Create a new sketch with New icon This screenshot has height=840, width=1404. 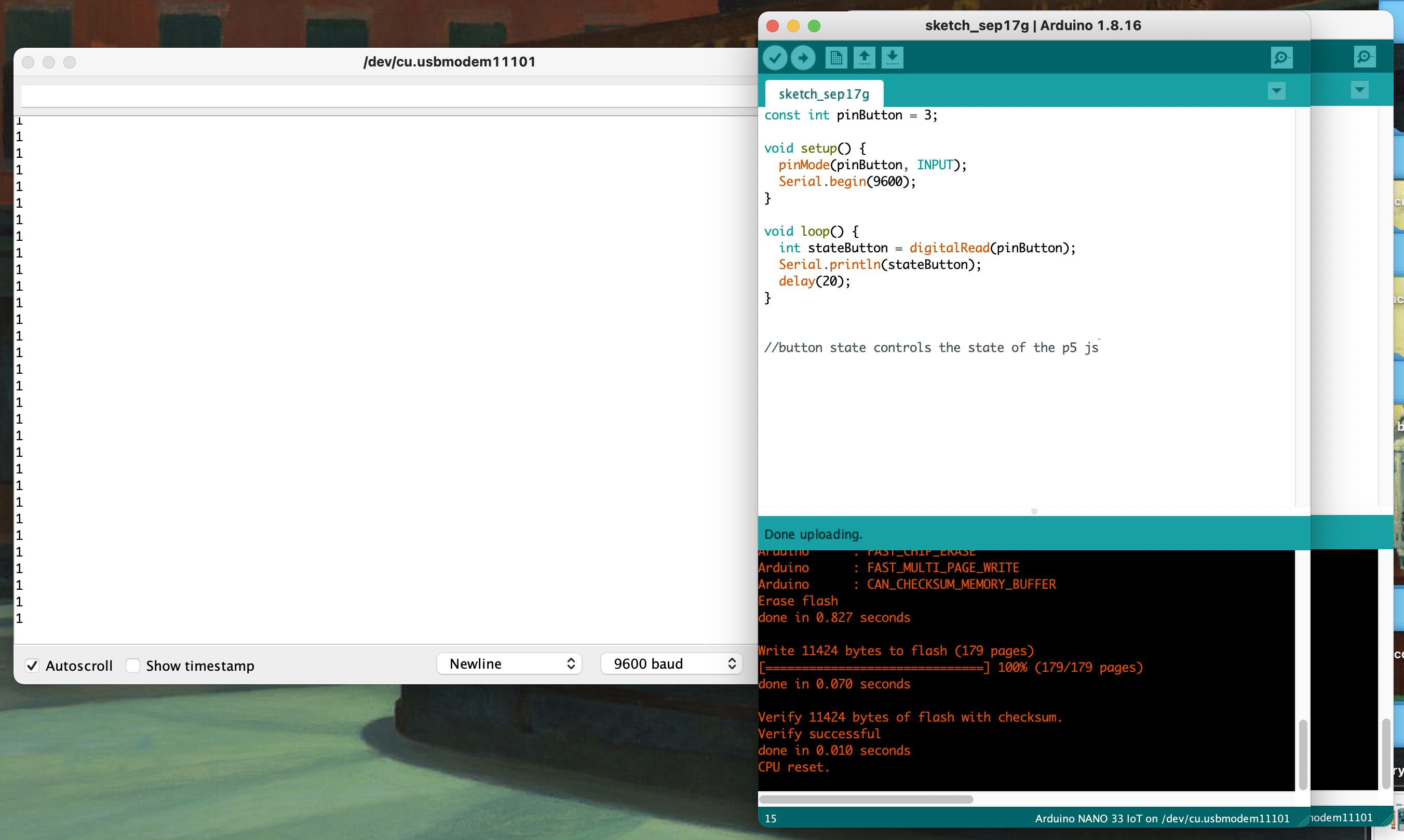pyautogui.click(x=835, y=58)
